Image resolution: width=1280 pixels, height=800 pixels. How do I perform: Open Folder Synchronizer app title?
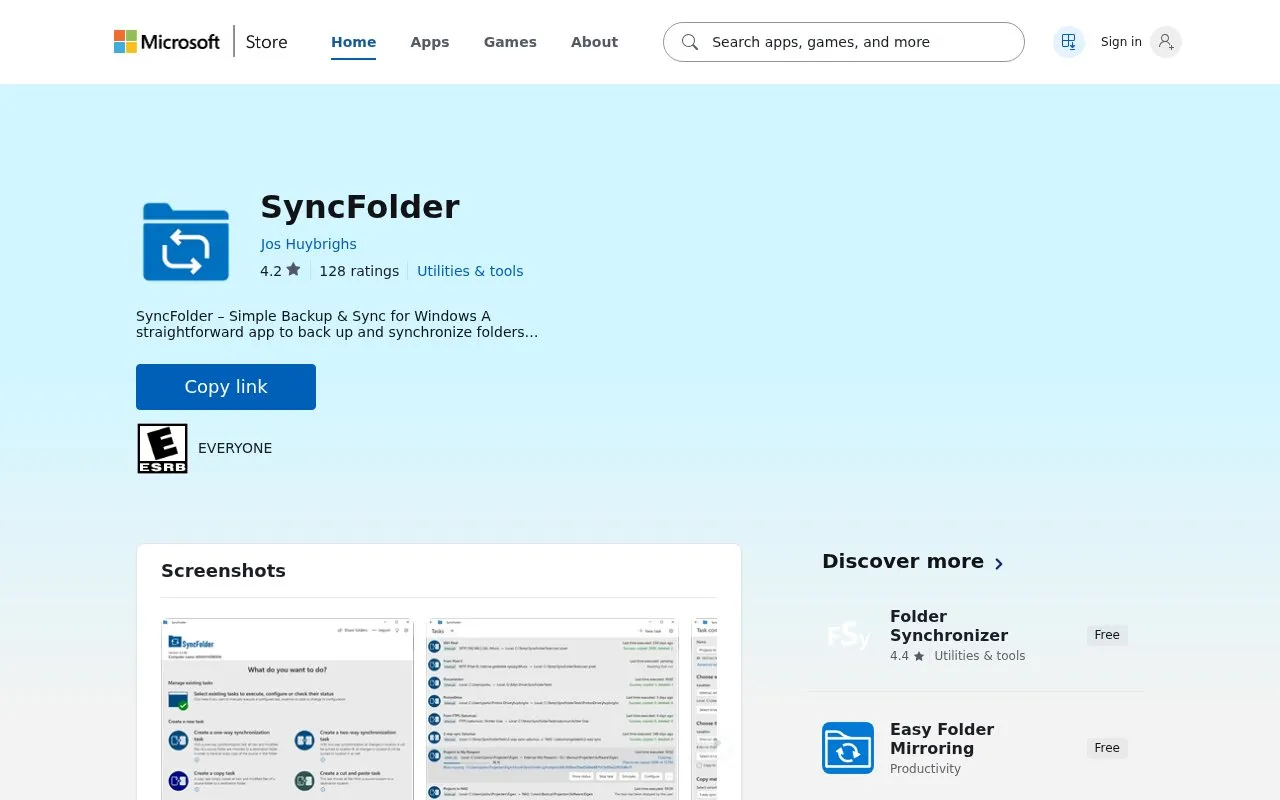949,626
